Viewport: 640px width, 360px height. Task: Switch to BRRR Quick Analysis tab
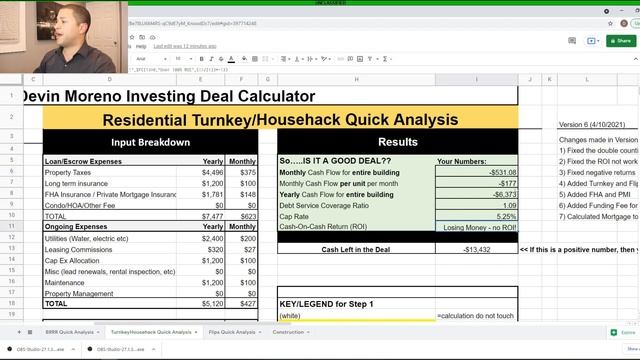click(x=69, y=332)
